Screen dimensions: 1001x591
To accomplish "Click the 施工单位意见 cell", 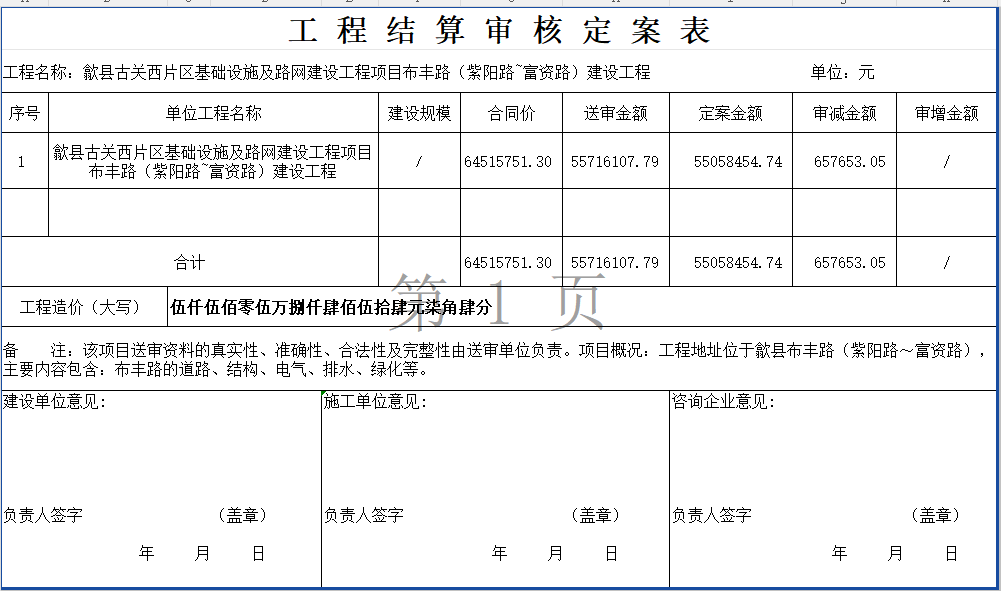I will (x=495, y=450).
